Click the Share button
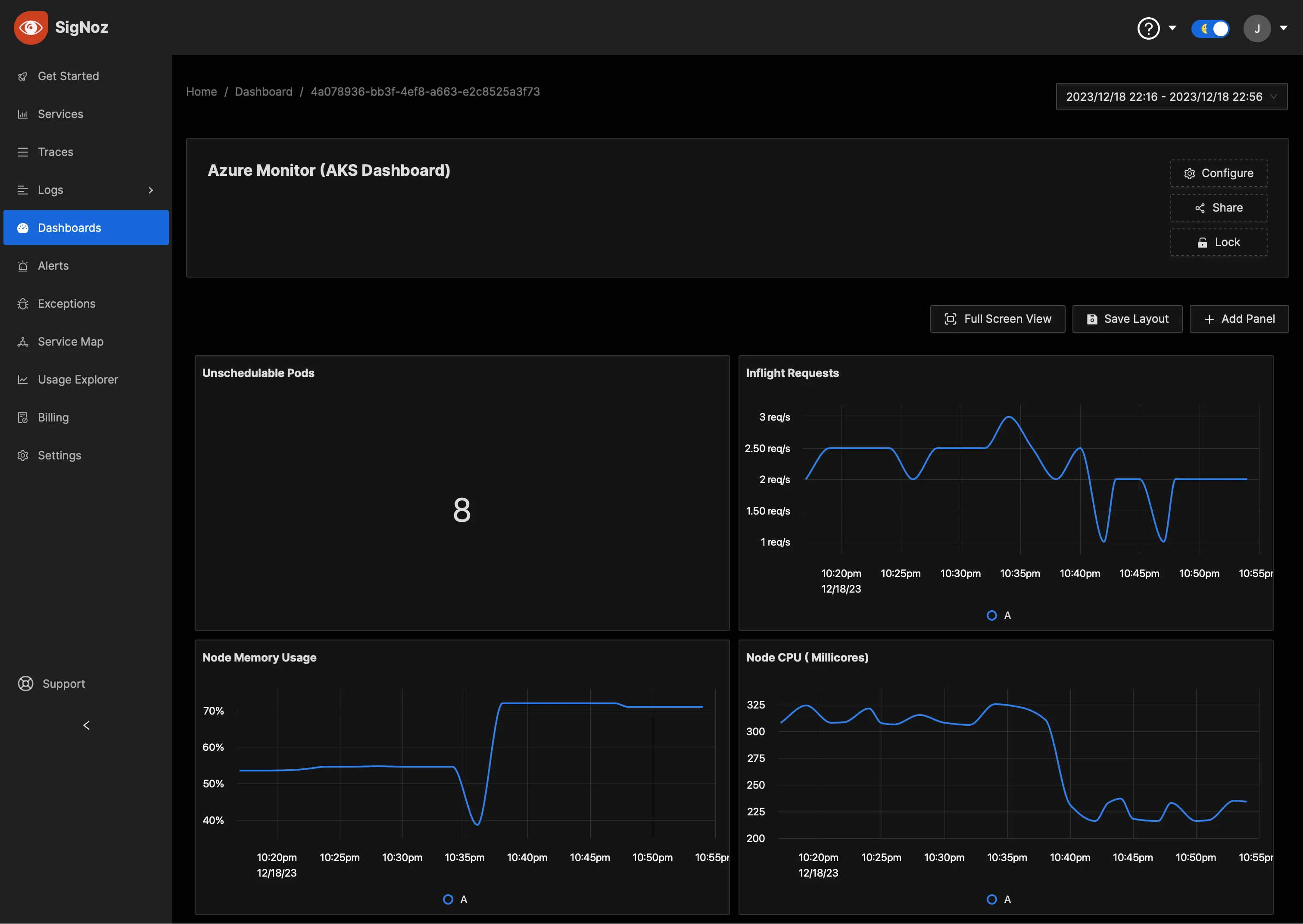The height and width of the screenshot is (924, 1303). [1218, 208]
